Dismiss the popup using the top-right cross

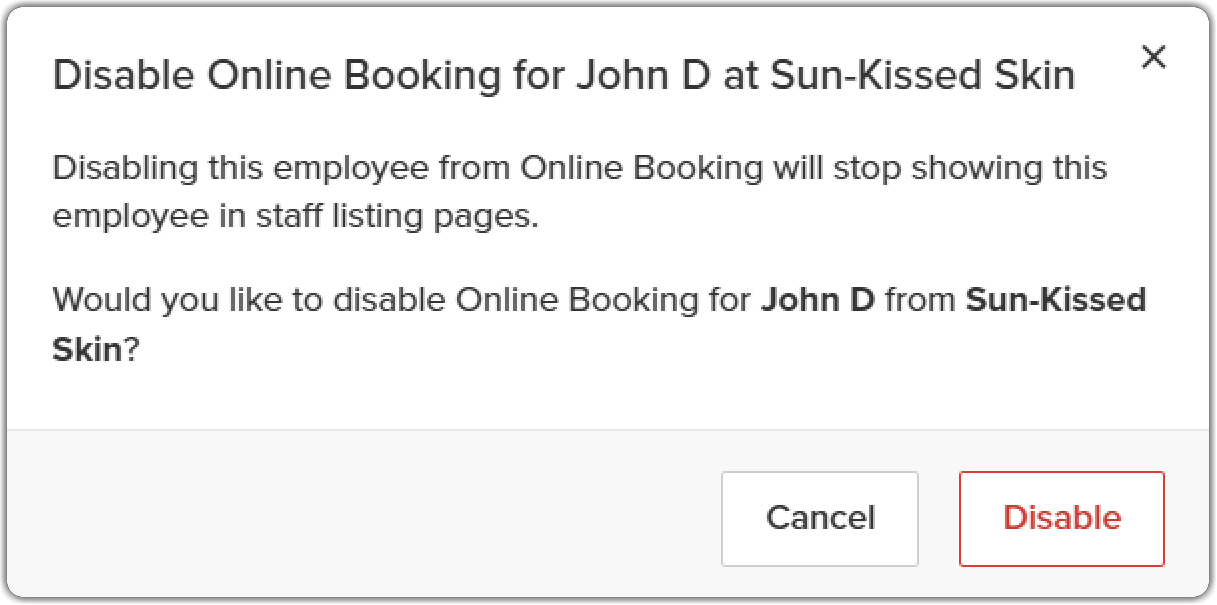[1154, 58]
